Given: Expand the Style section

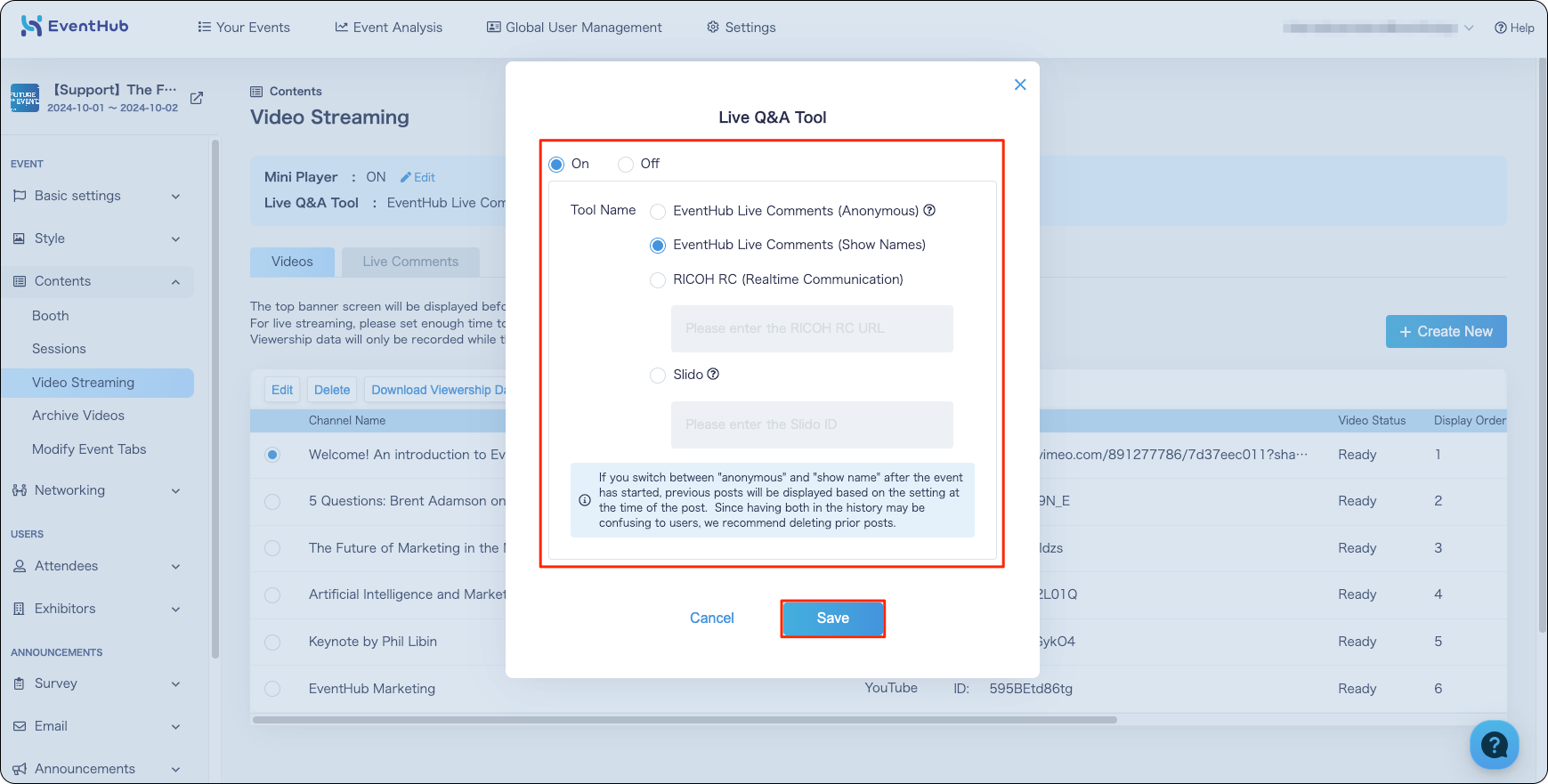Looking at the screenshot, I should pyautogui.click(x=97, y=238).
